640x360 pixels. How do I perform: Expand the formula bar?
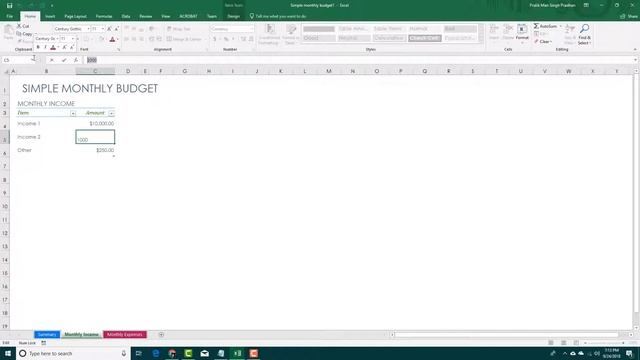pos(636,60)
